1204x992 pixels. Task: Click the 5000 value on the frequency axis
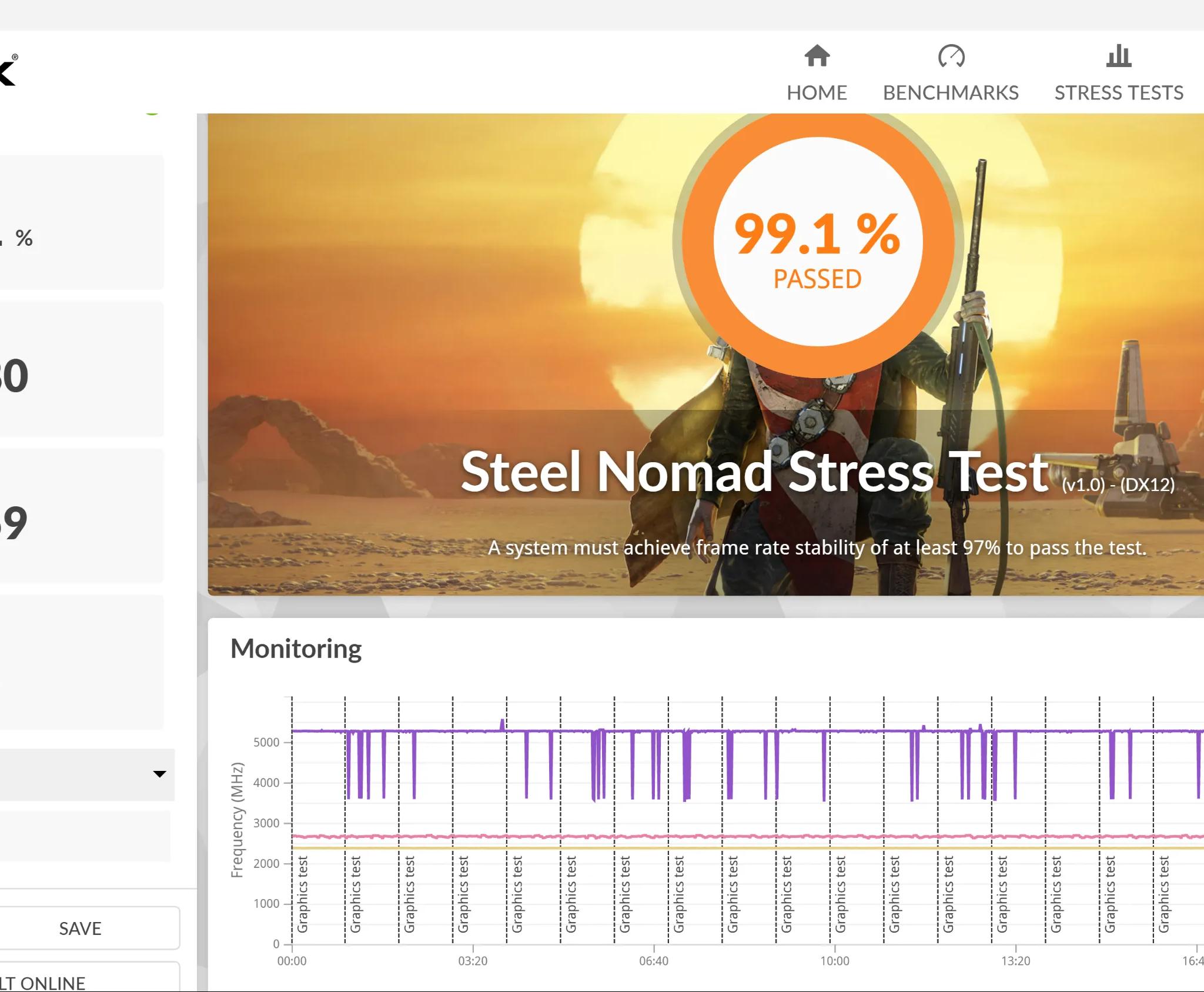266,742
